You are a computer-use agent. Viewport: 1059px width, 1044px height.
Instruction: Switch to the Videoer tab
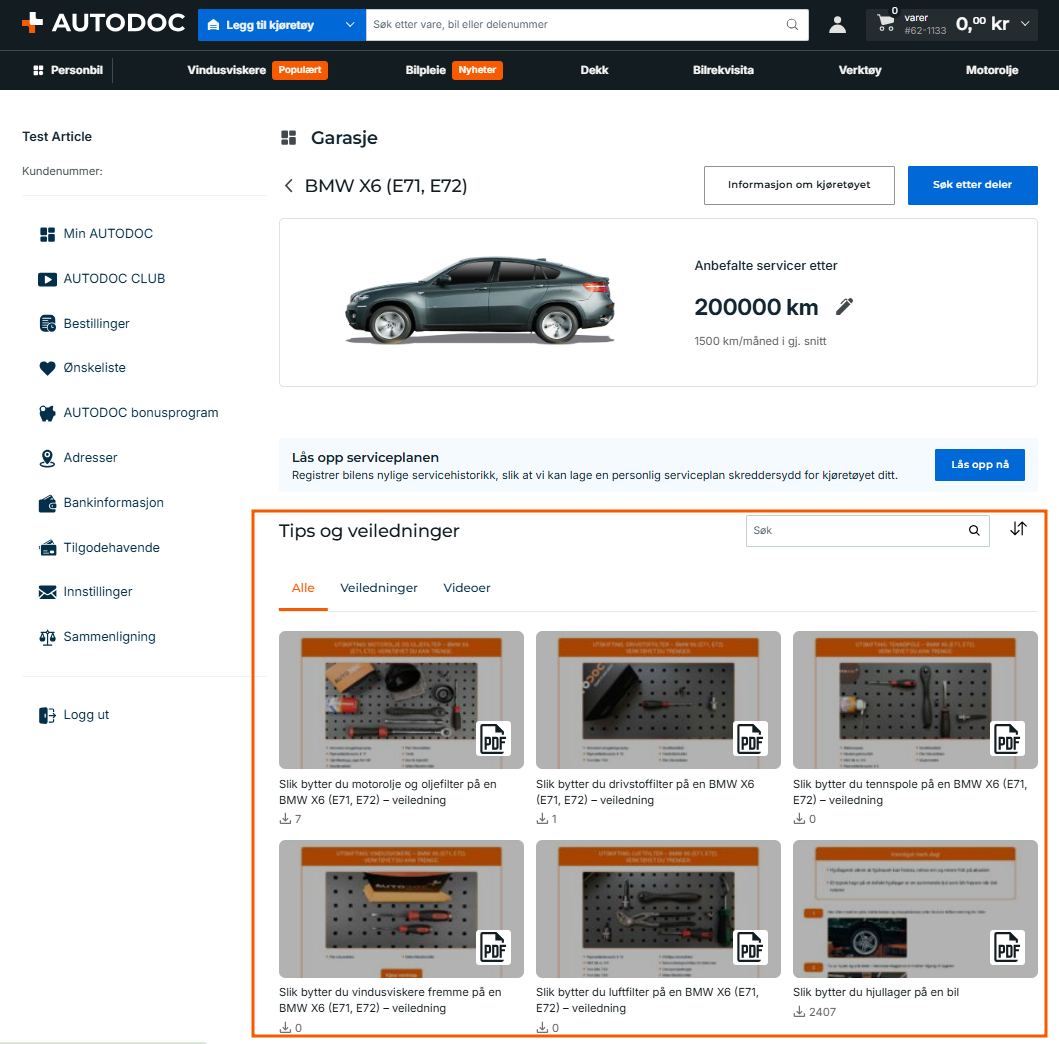click(x=467, y=588)
